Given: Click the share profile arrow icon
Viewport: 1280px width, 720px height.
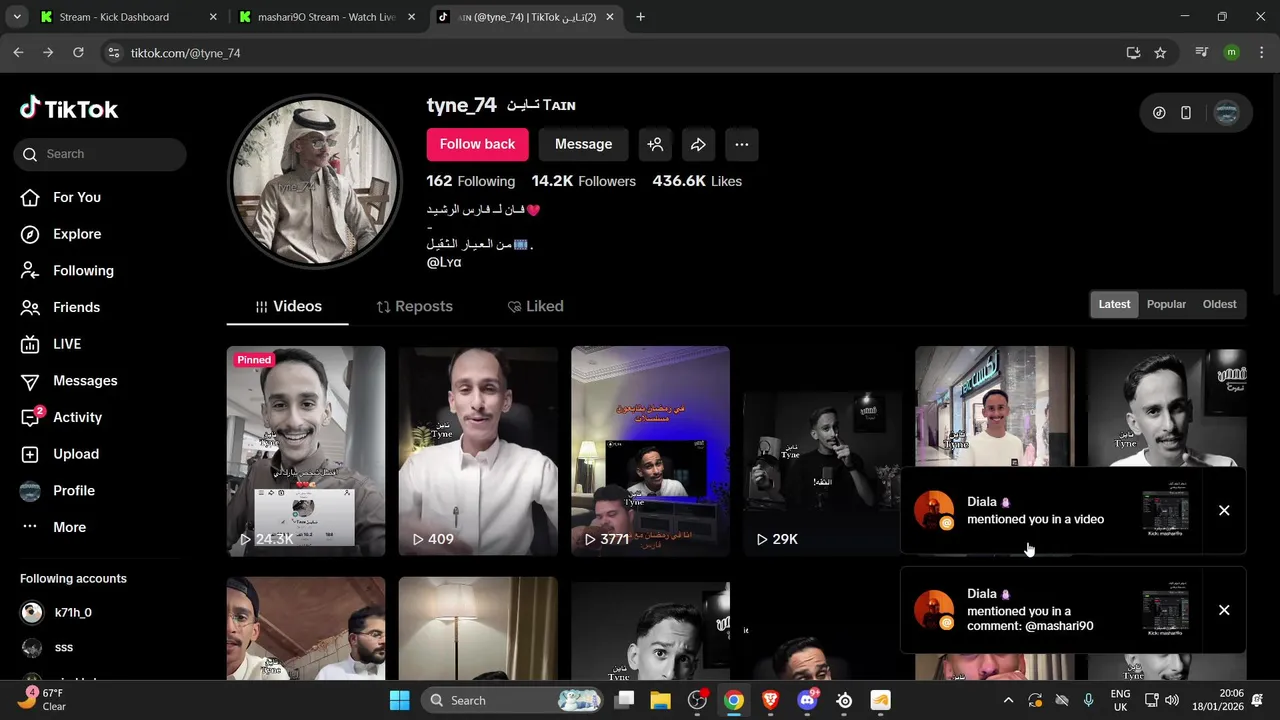Looking at the screenshot, I should [x=698, y=144].
